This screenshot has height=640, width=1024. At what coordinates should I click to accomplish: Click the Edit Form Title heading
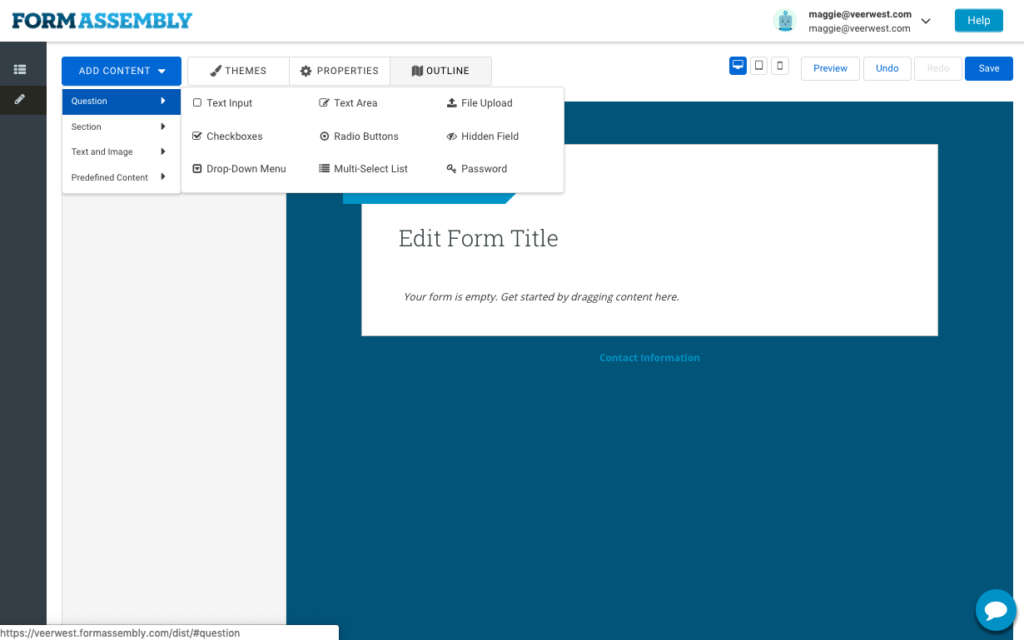click(x=478, y=238)
